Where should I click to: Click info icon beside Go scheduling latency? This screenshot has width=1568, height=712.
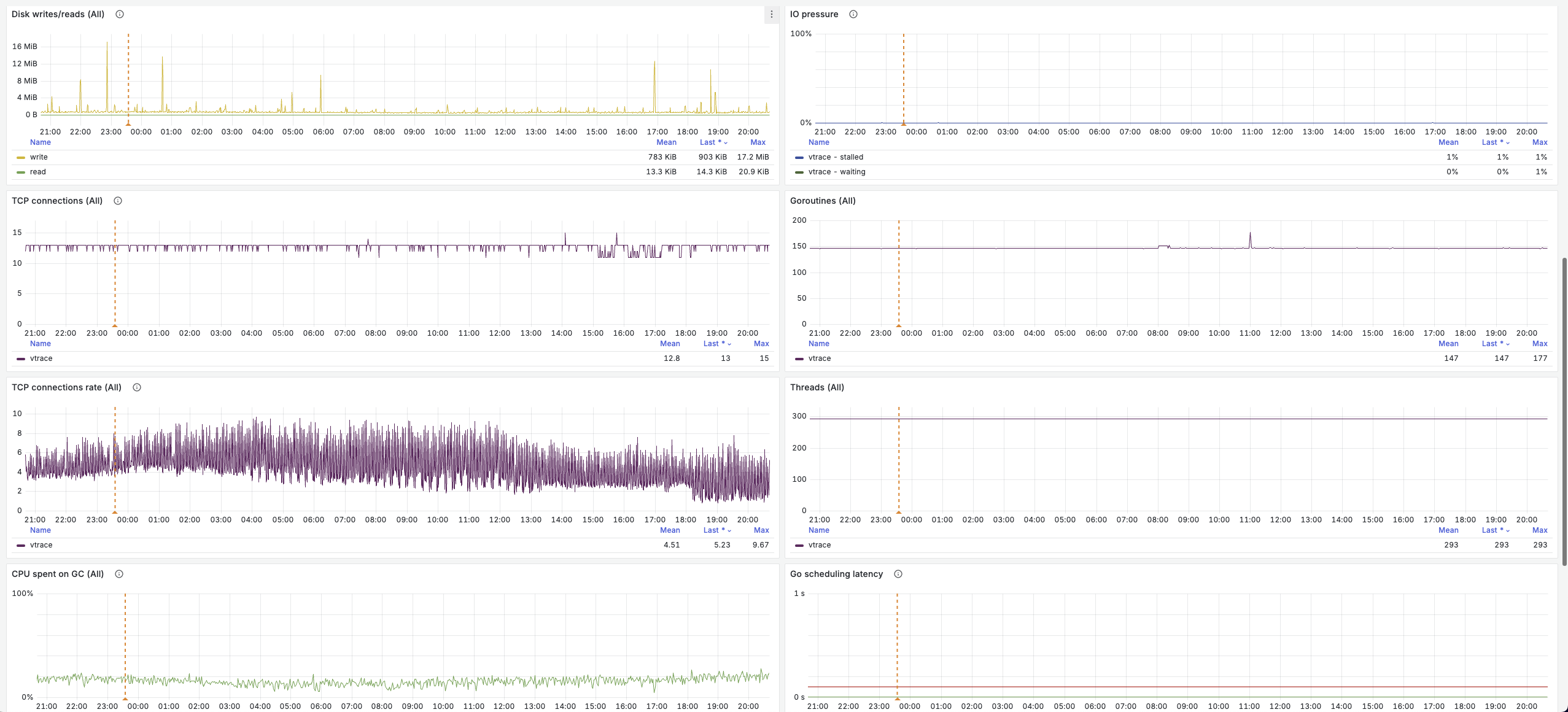(898, 574)
